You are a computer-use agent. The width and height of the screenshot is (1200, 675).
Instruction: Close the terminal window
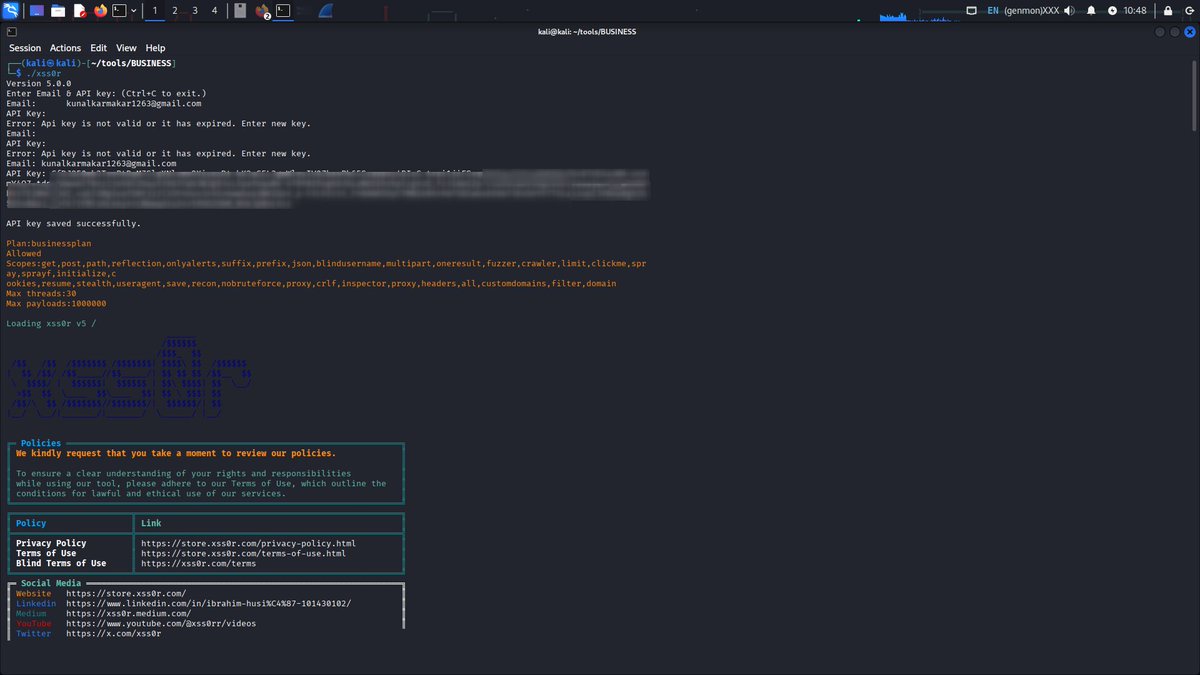(1188, 31)
